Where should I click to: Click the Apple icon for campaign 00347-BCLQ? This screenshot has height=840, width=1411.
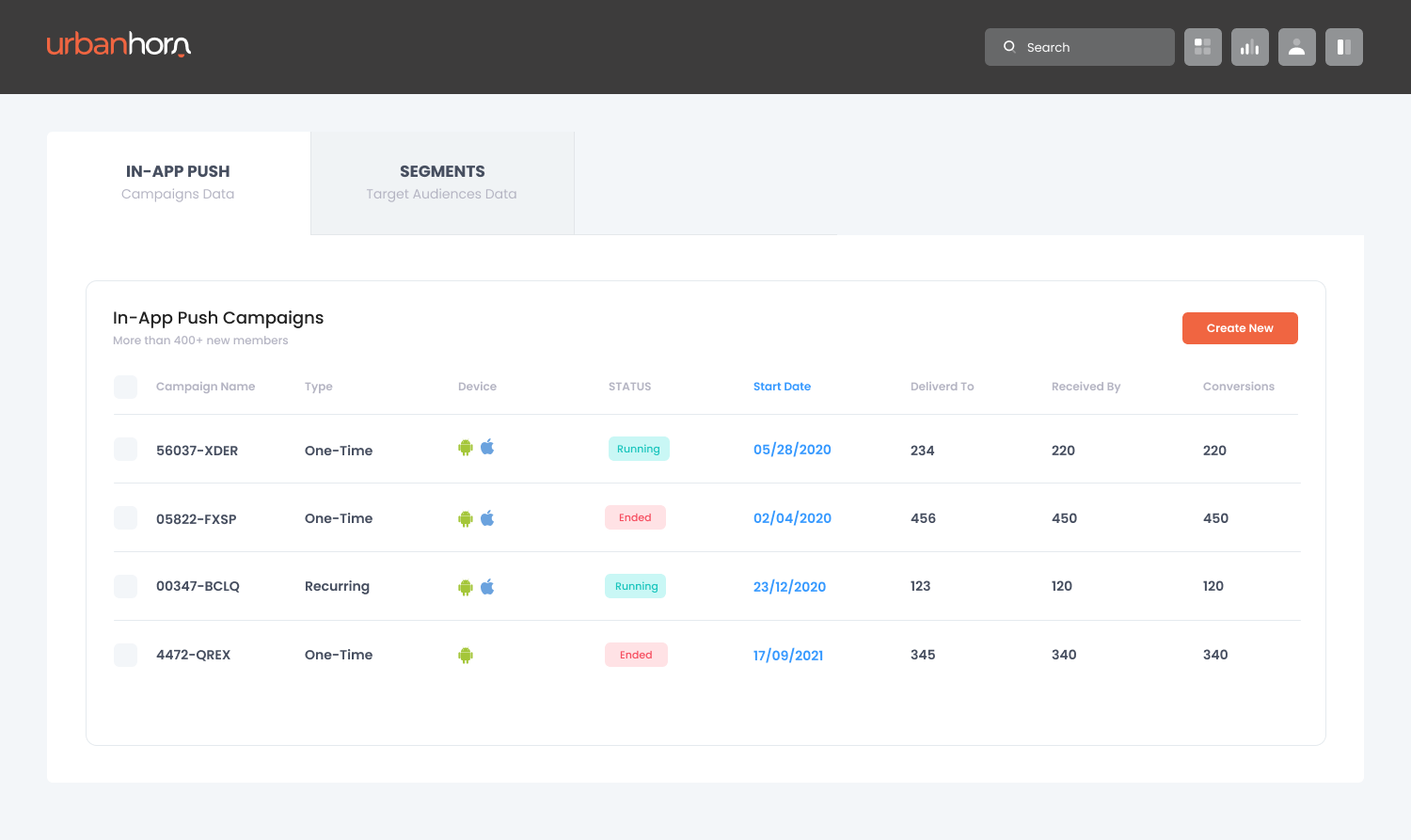(487, 587)
